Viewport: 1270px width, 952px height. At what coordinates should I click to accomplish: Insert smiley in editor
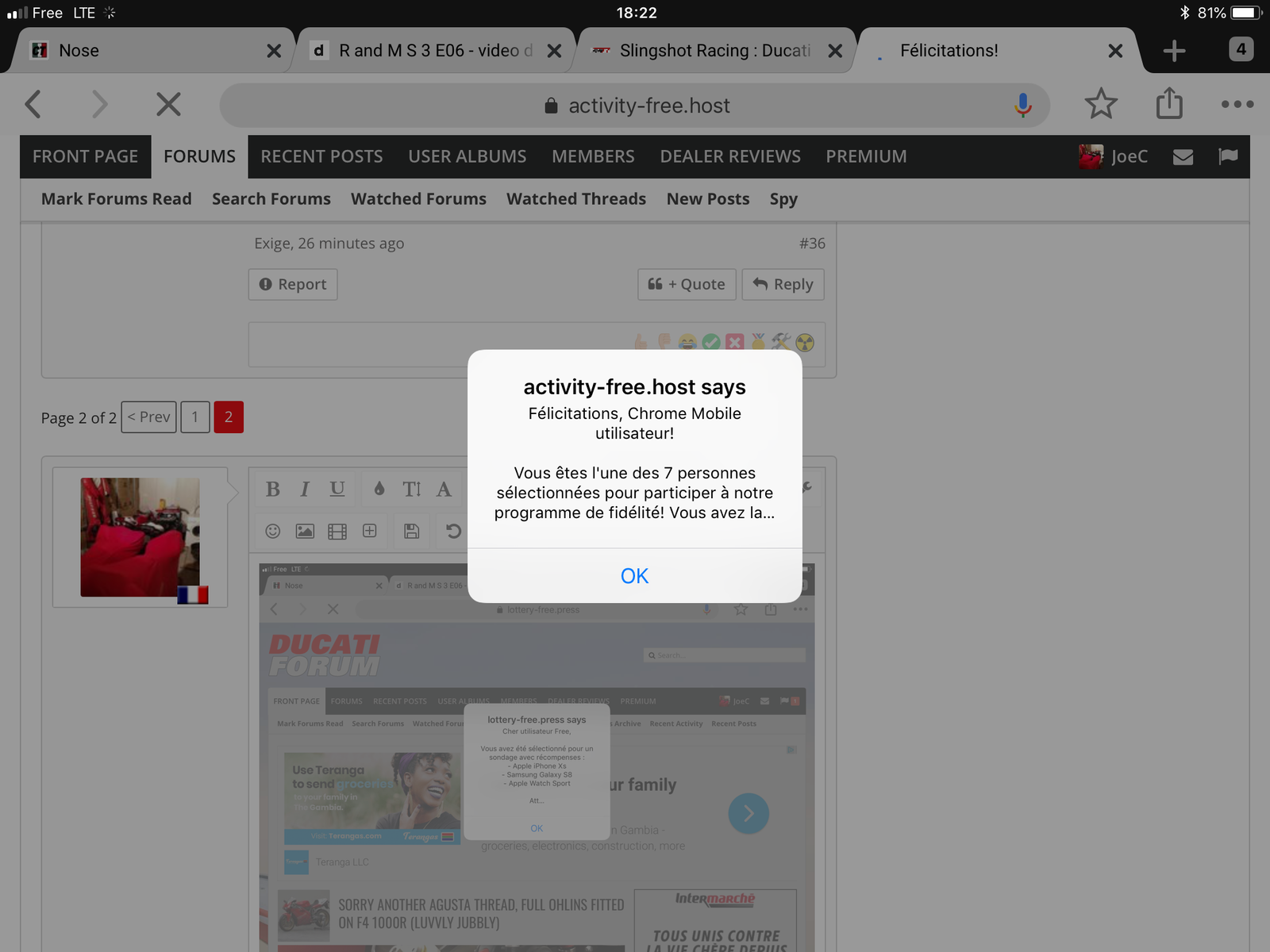tap(272, 531)
